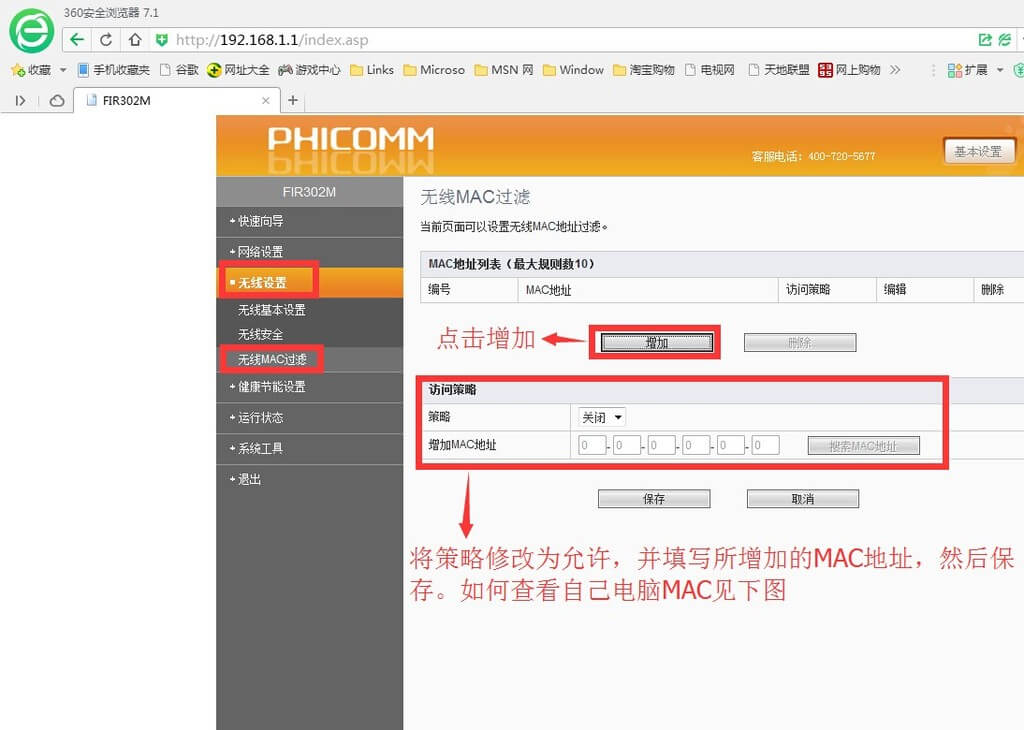The image size is (1024, 730).
Task: Click the cloud icon left of the tab bar
Action: (57, 100)
